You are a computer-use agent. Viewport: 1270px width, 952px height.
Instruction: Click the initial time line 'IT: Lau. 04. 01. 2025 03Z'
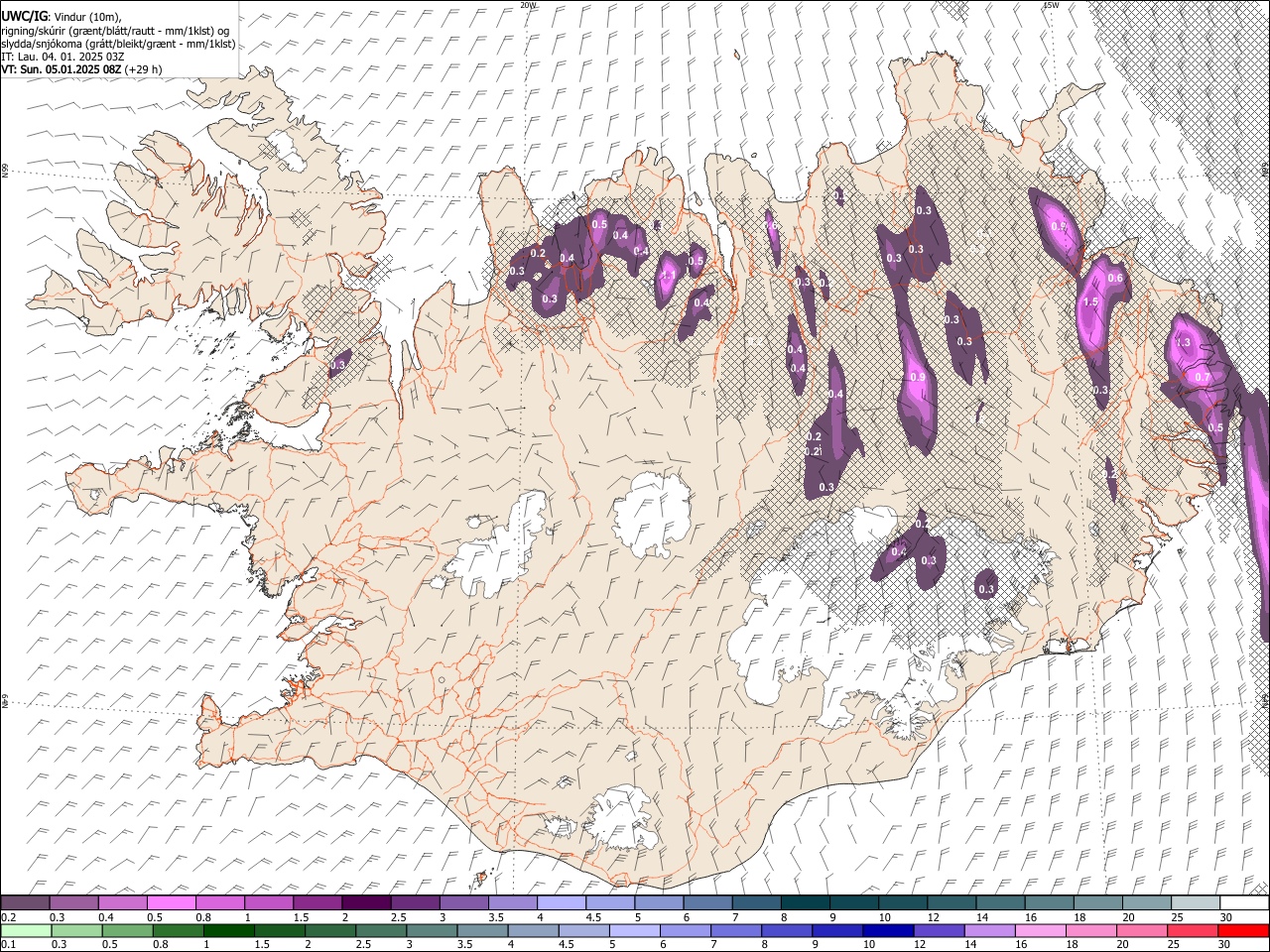63,57
